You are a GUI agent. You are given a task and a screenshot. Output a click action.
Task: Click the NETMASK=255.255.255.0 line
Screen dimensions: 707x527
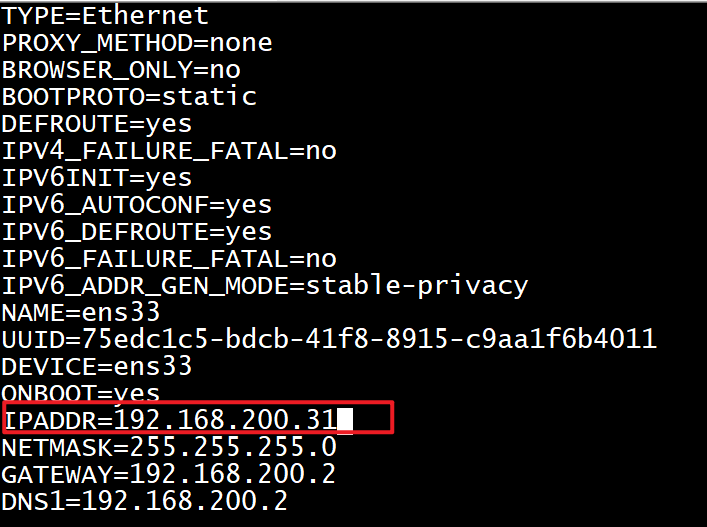click(x=169, y=446)
